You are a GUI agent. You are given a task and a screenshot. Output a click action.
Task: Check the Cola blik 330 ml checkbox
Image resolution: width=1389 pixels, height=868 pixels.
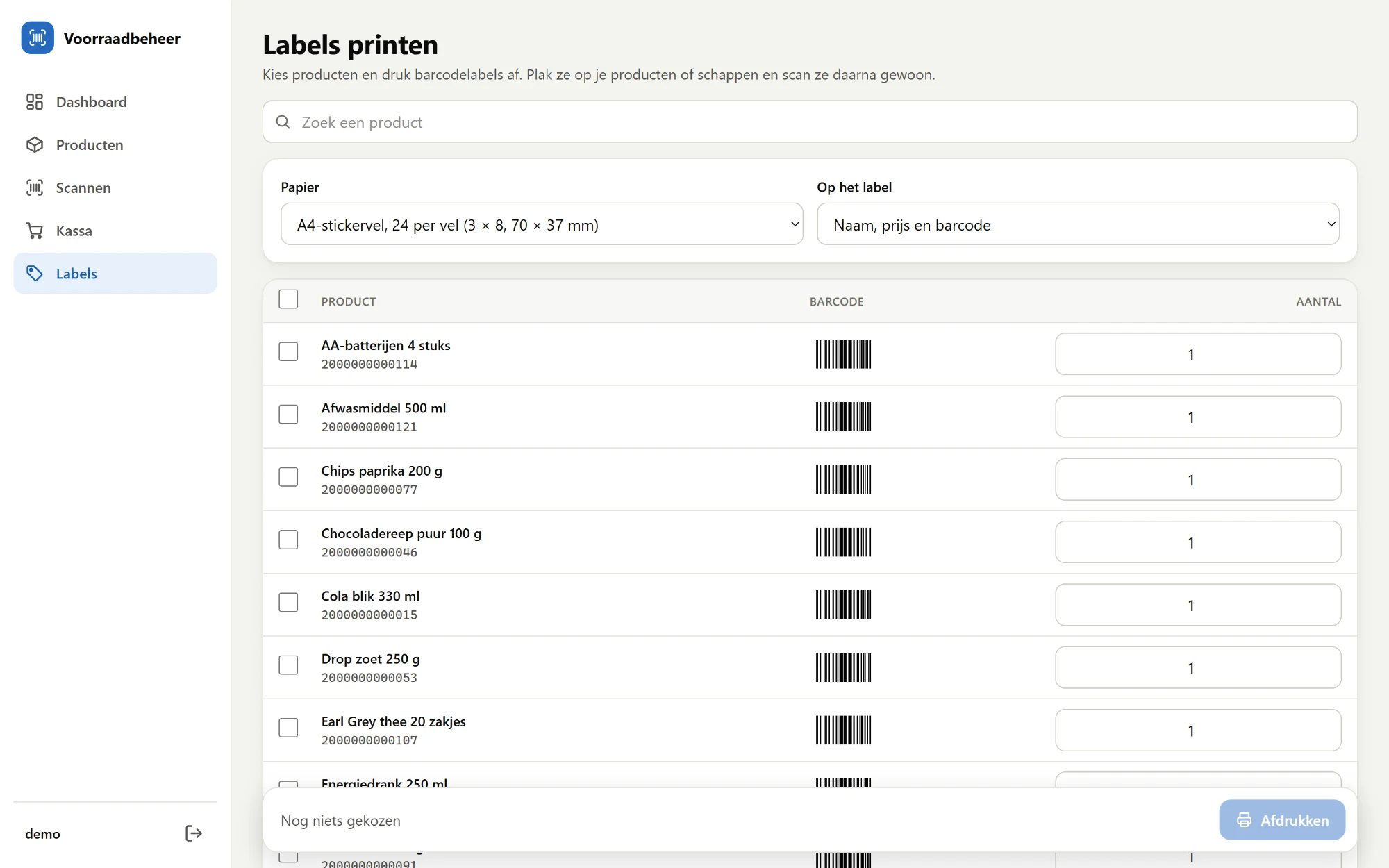(288, 602)
